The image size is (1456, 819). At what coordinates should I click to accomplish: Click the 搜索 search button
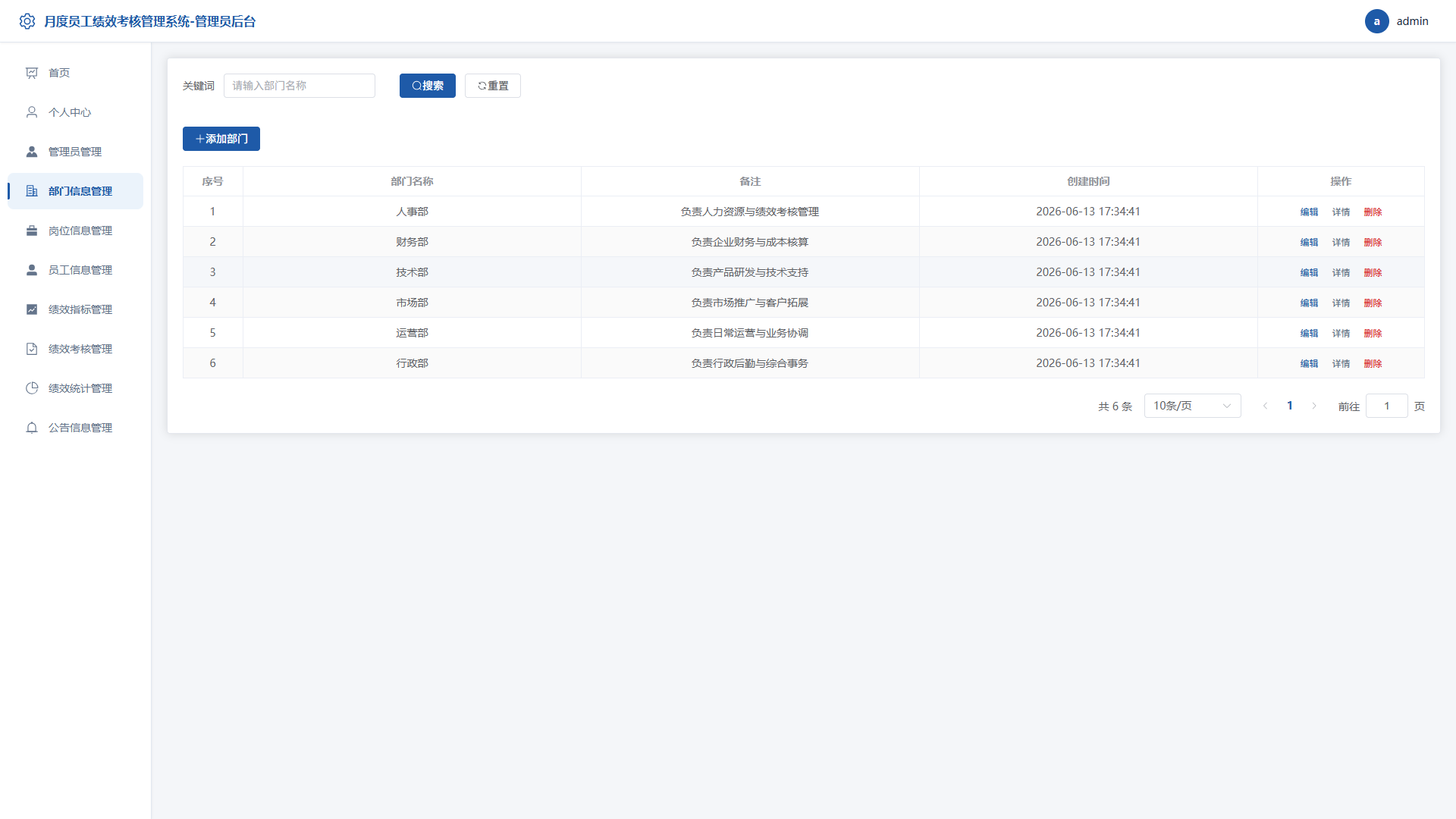click(x=428, y=86)
